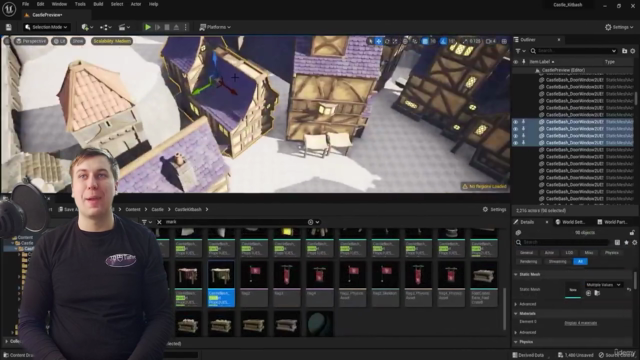The width and height of the screenshot is (640, 360).
Task: Click the Details panel search field
Action: click(x=563, y=242)
